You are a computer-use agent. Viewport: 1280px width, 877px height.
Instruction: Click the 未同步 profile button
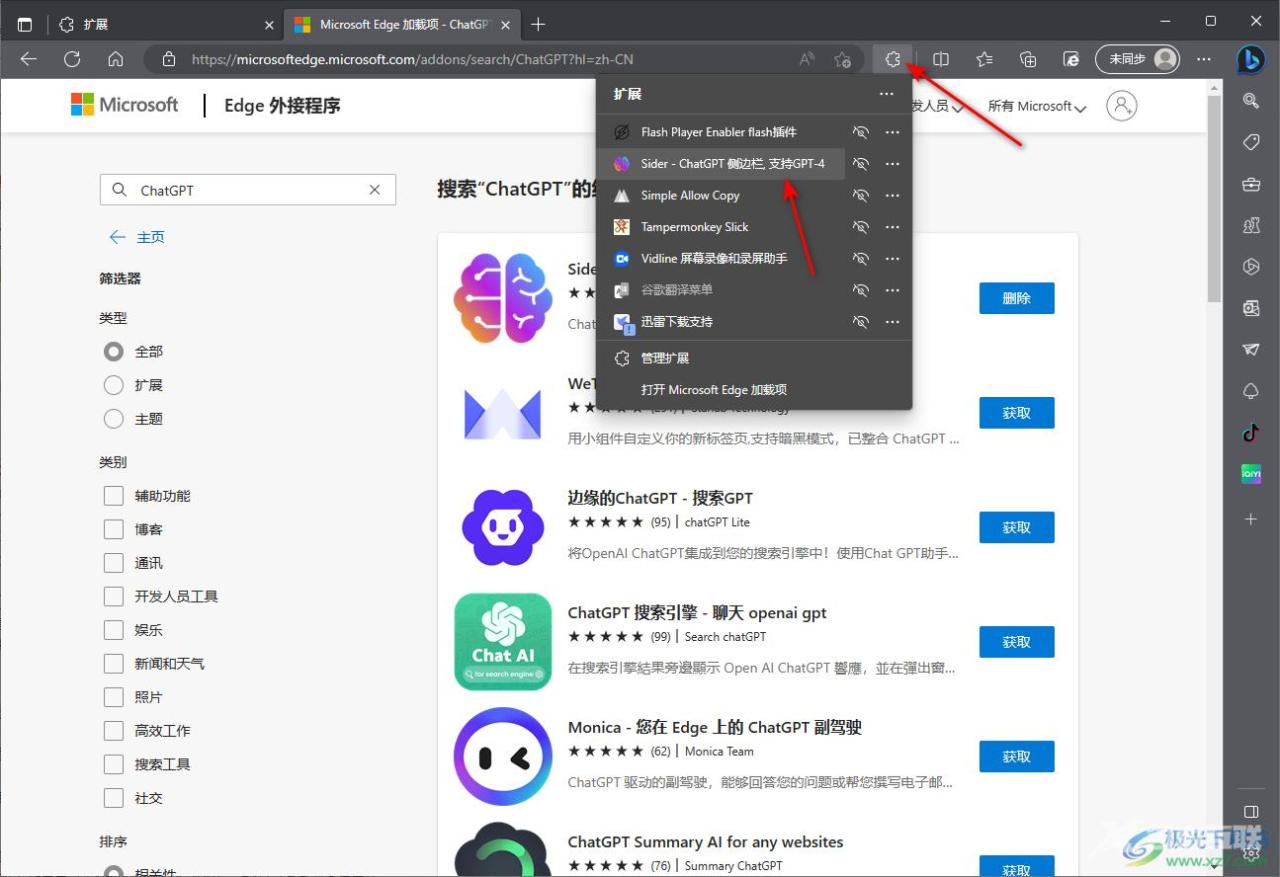pyautogui.click(x=1137, y=59)
